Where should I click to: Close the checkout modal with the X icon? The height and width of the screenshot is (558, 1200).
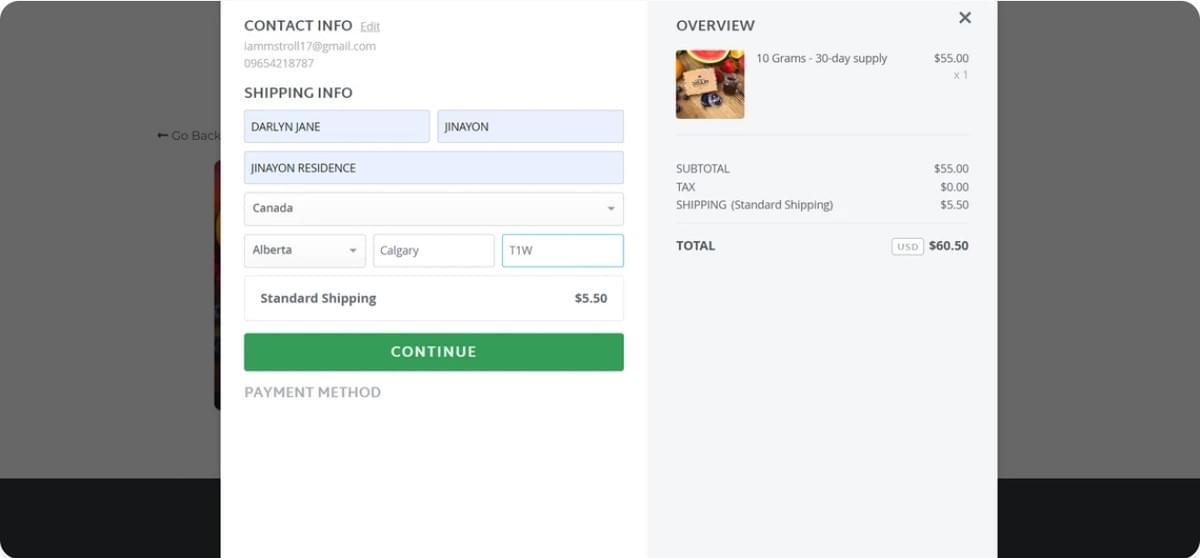point(964,18)
